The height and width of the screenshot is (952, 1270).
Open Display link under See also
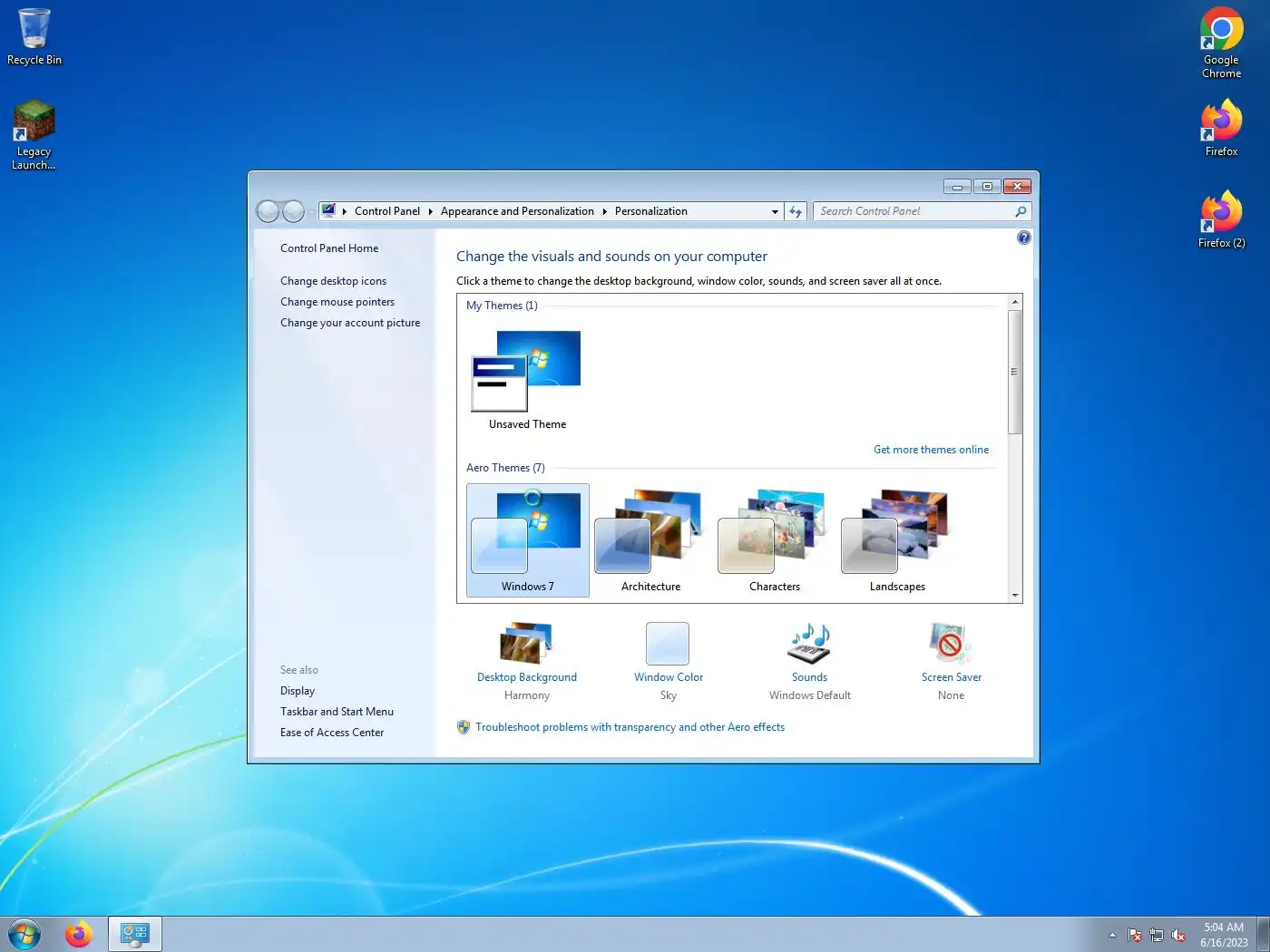(x=298, y=691)
